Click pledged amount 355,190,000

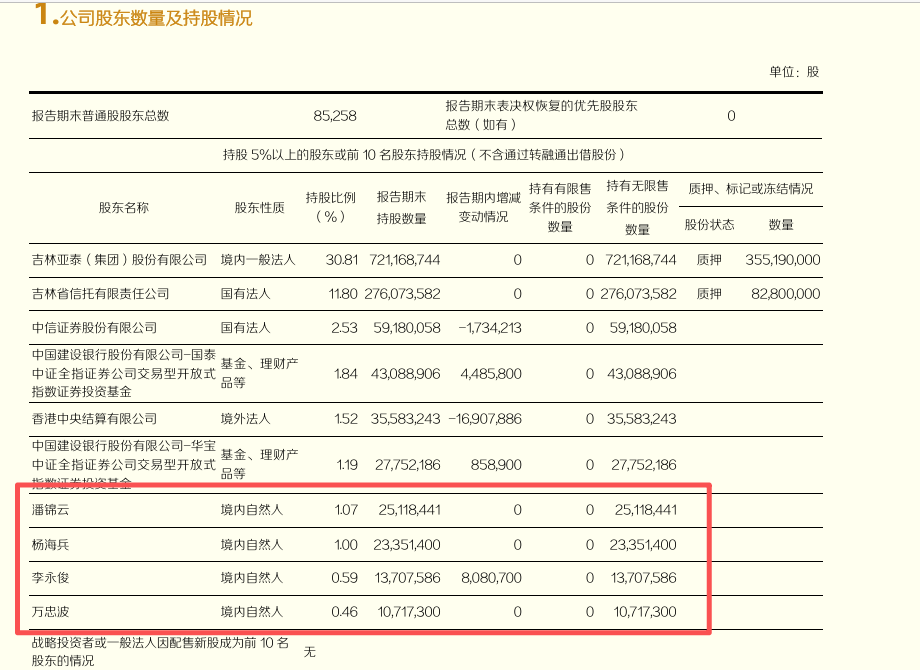783,260
